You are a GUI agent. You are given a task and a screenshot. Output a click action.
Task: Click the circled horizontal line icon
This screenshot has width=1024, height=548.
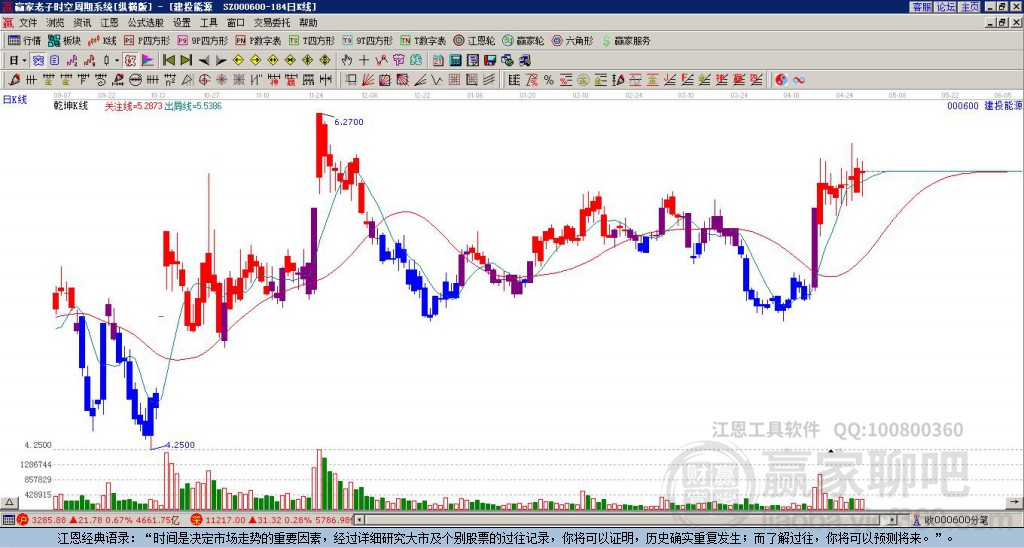tap(135, 80)
